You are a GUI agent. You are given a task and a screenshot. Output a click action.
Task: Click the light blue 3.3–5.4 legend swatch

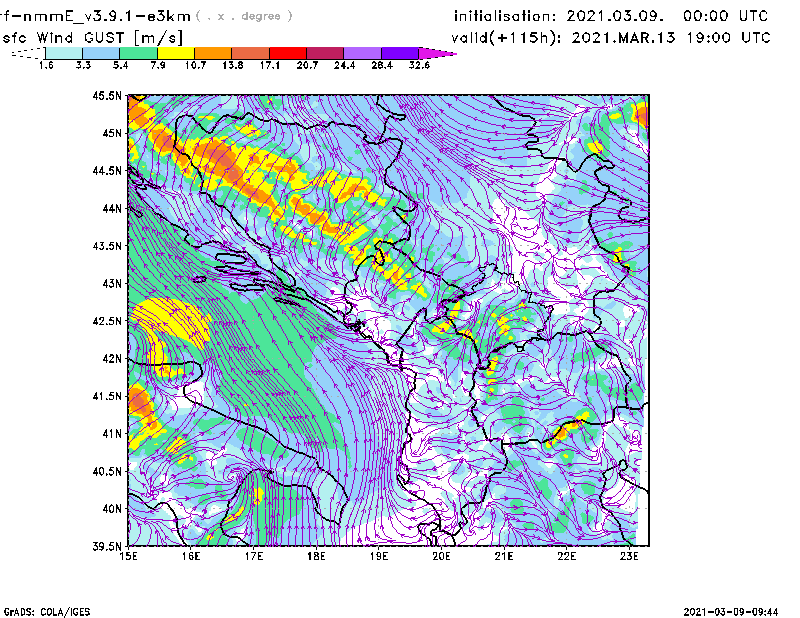click(101, 53)
